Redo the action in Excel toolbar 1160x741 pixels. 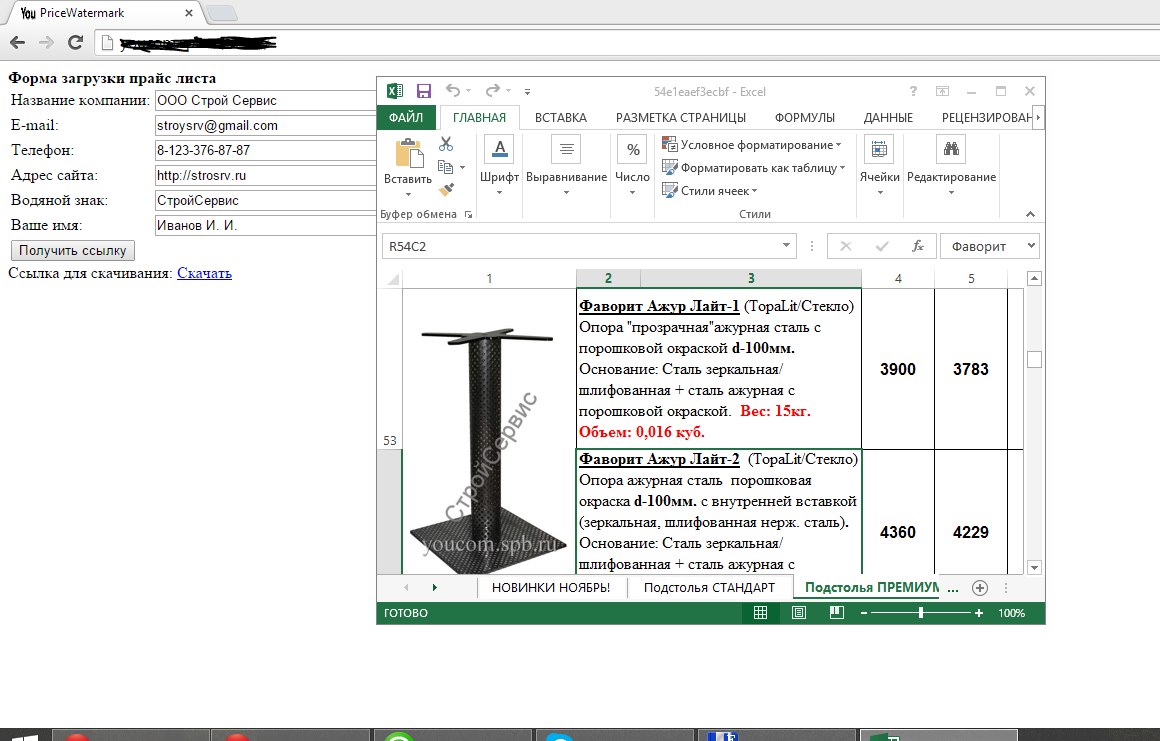(x=493, y=90)
